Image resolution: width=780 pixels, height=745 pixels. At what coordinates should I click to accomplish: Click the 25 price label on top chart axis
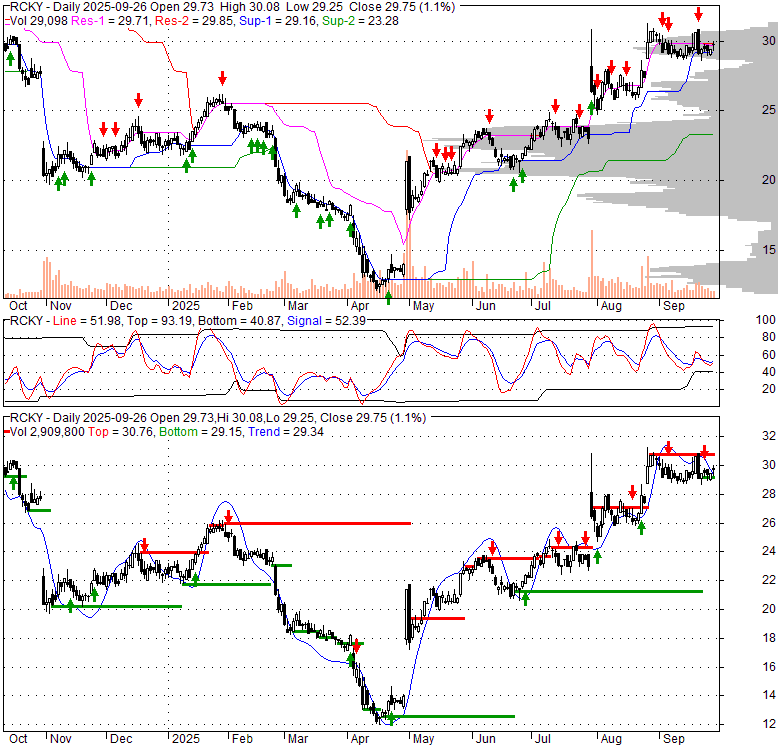tap(769, 110)
